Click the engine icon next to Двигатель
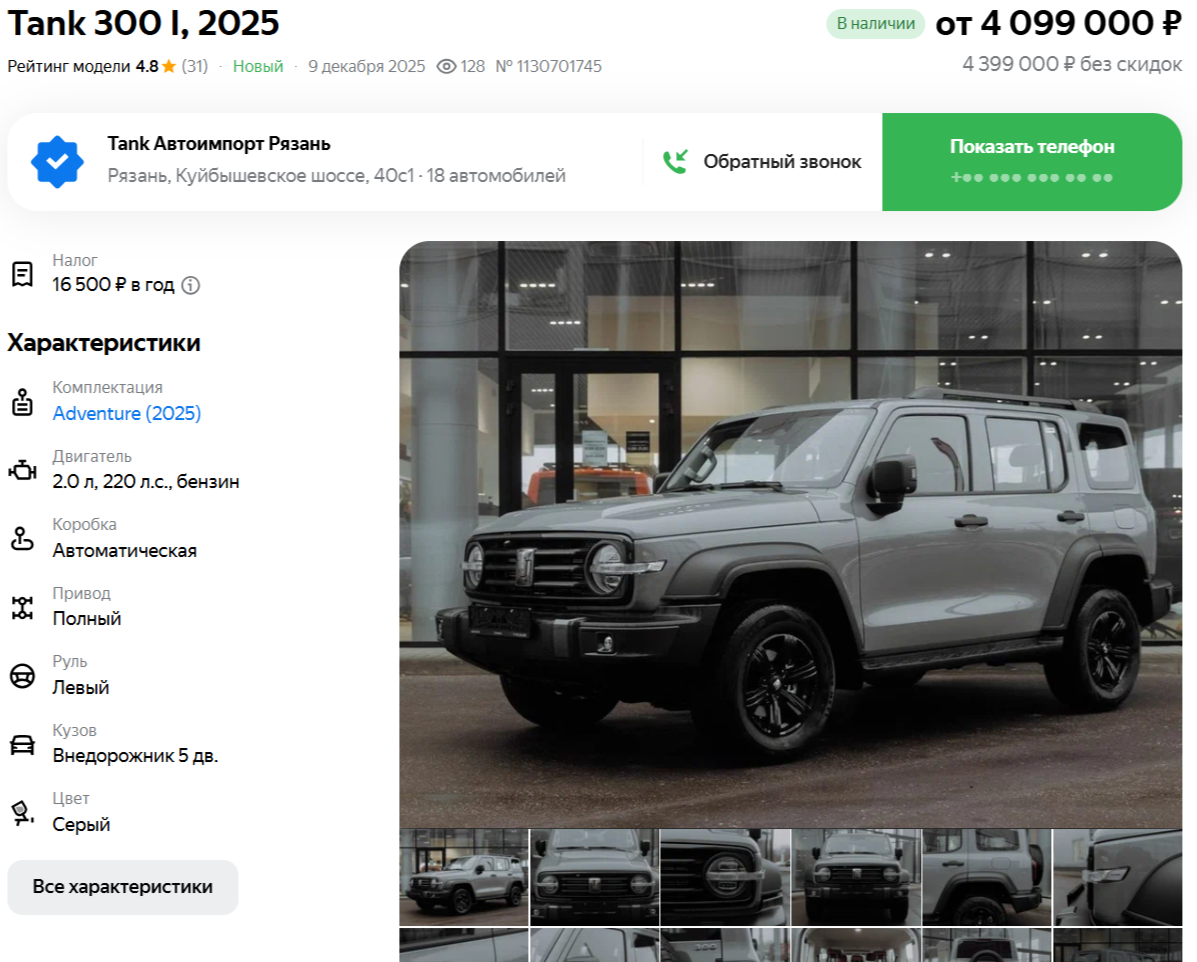Viewport: 1197px width, 962px height. point(22,470)
